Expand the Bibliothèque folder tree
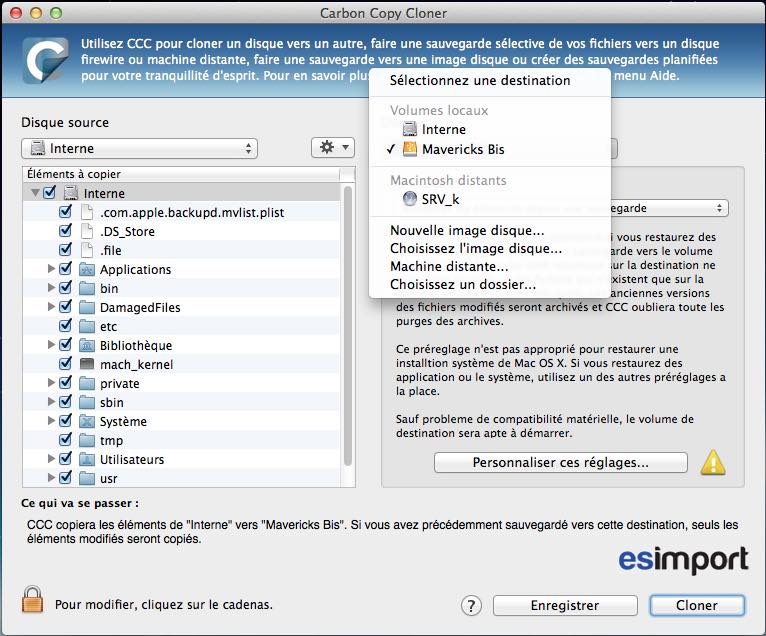766x636 pixels. [x=51, y=345]
